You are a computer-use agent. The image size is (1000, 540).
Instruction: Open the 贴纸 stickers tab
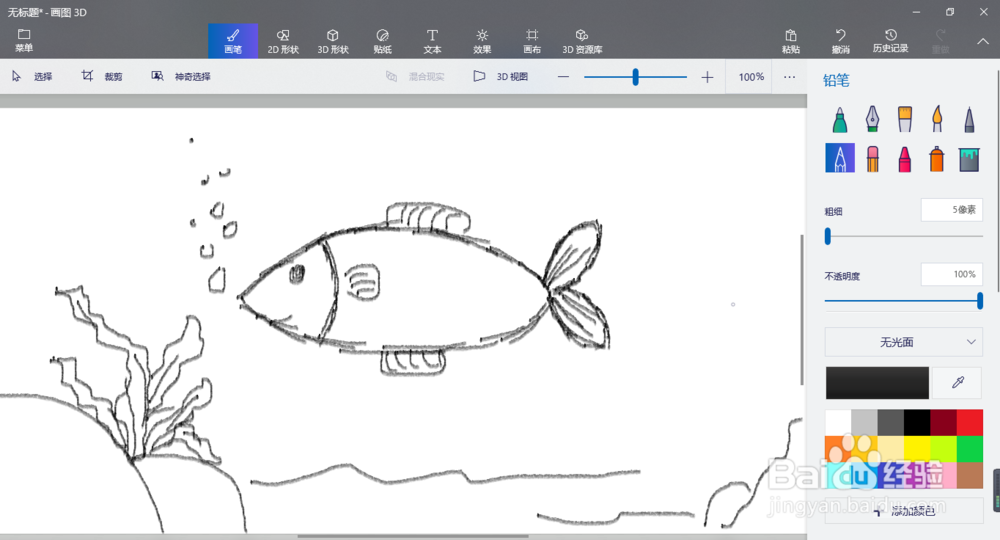[x=383, y=41]
